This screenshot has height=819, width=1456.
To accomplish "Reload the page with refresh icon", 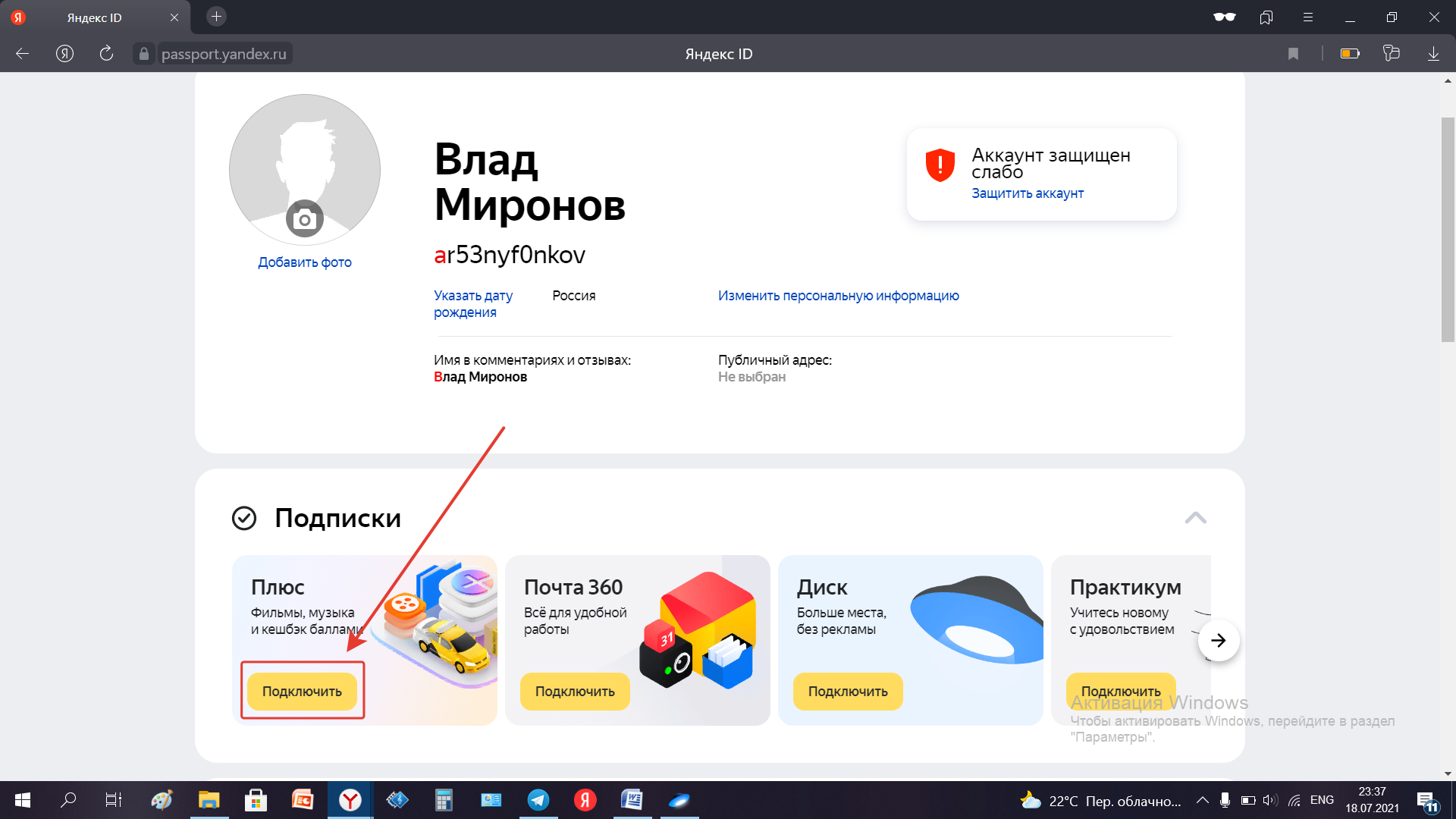I will click(106, 54).
